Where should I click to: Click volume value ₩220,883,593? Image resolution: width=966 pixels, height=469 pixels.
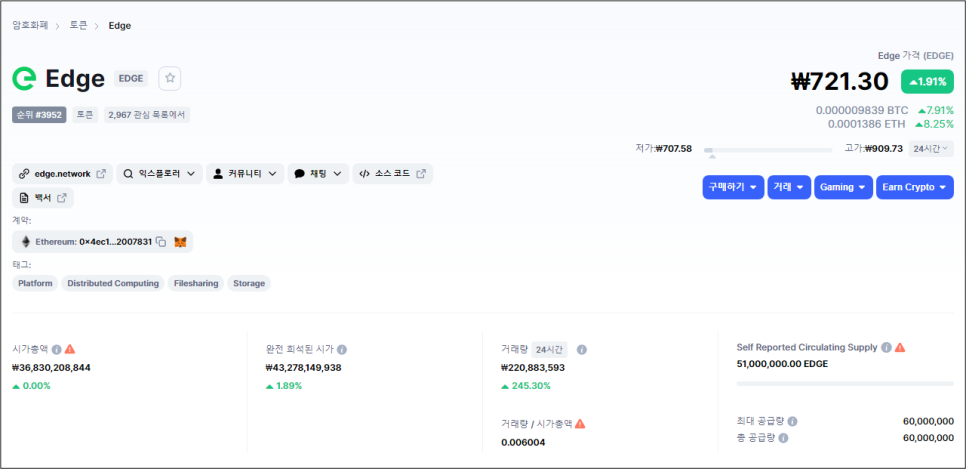pyautogui.click(x=533, y=367)
